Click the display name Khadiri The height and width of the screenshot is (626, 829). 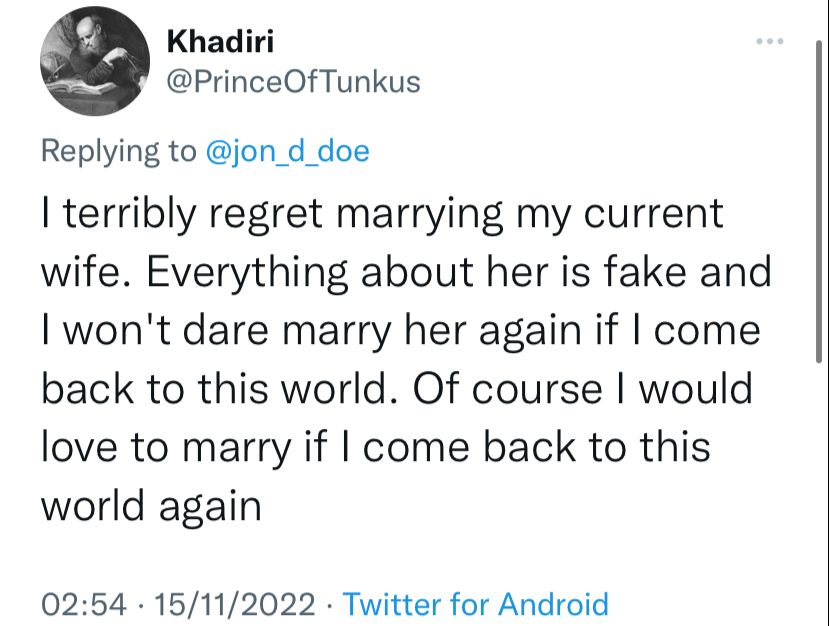220,41
